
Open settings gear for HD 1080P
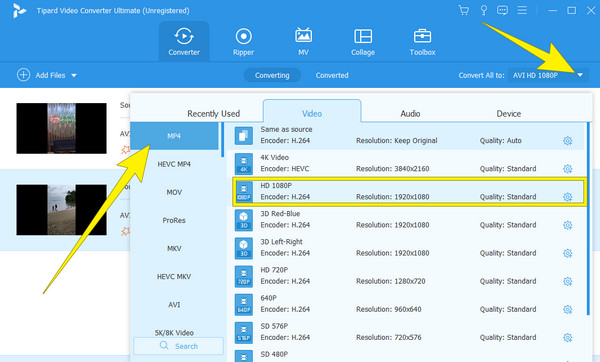point(567,197)
